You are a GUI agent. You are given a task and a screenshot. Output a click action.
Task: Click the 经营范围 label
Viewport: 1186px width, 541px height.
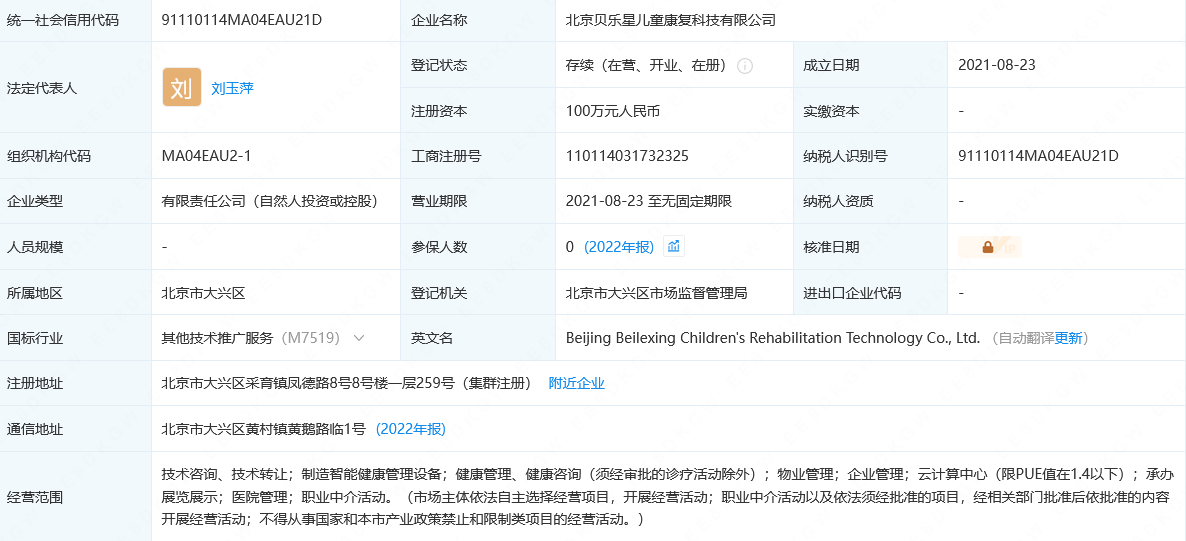point(35,497)
